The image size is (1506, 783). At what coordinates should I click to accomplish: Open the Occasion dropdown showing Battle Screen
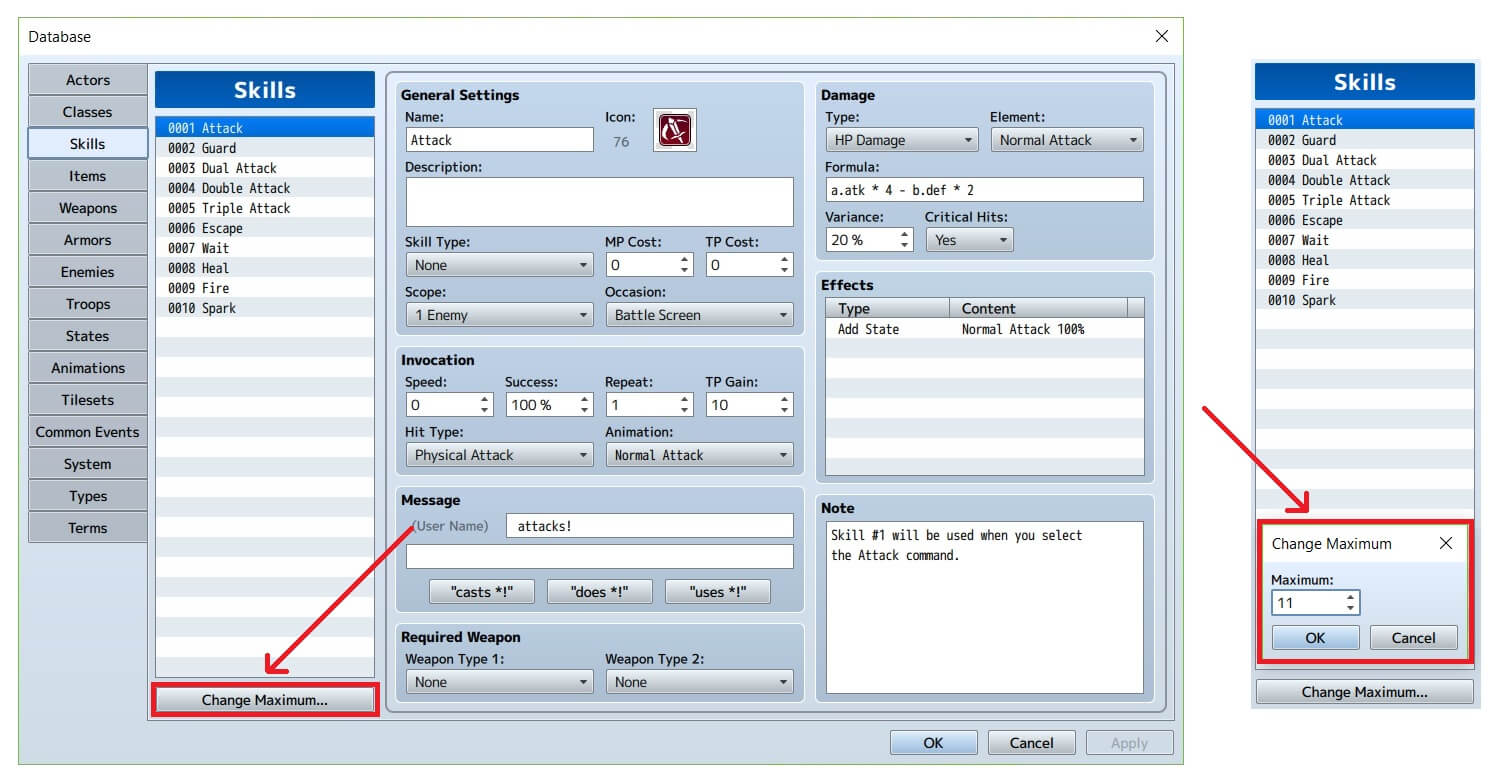[x=699, y=315]
